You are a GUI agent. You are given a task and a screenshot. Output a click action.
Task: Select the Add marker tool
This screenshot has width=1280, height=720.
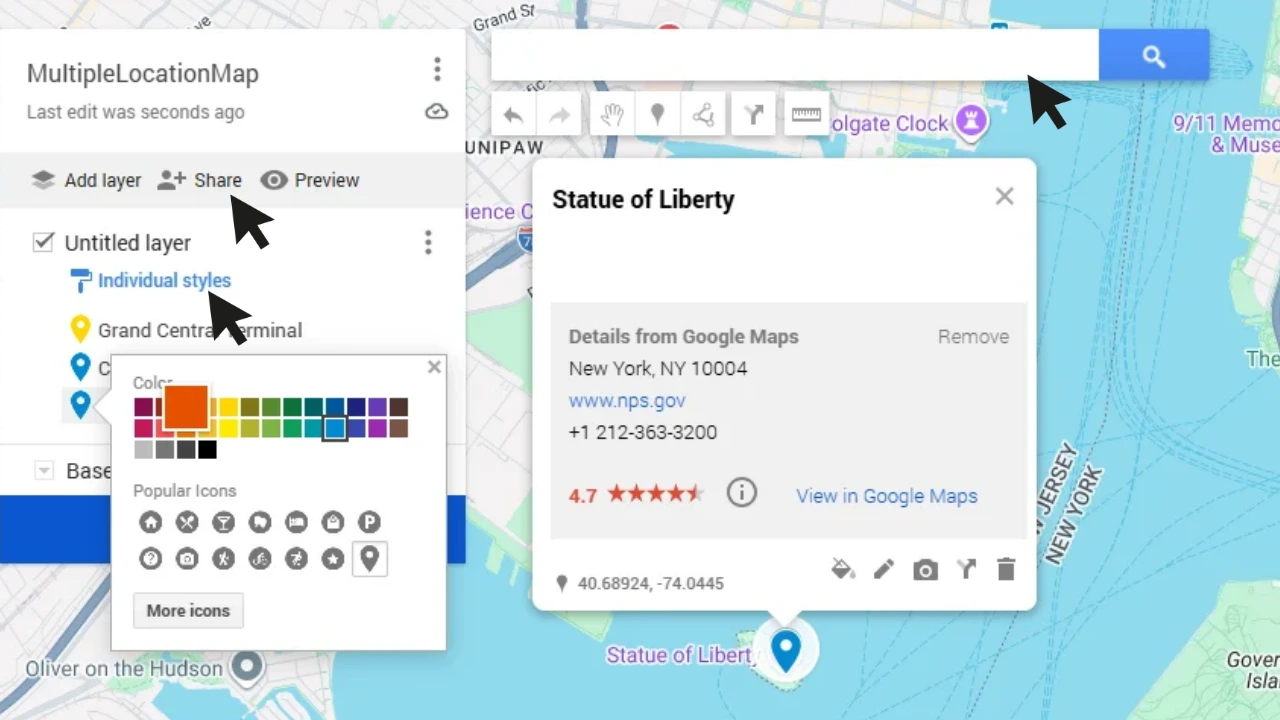(x=657, y=115)
